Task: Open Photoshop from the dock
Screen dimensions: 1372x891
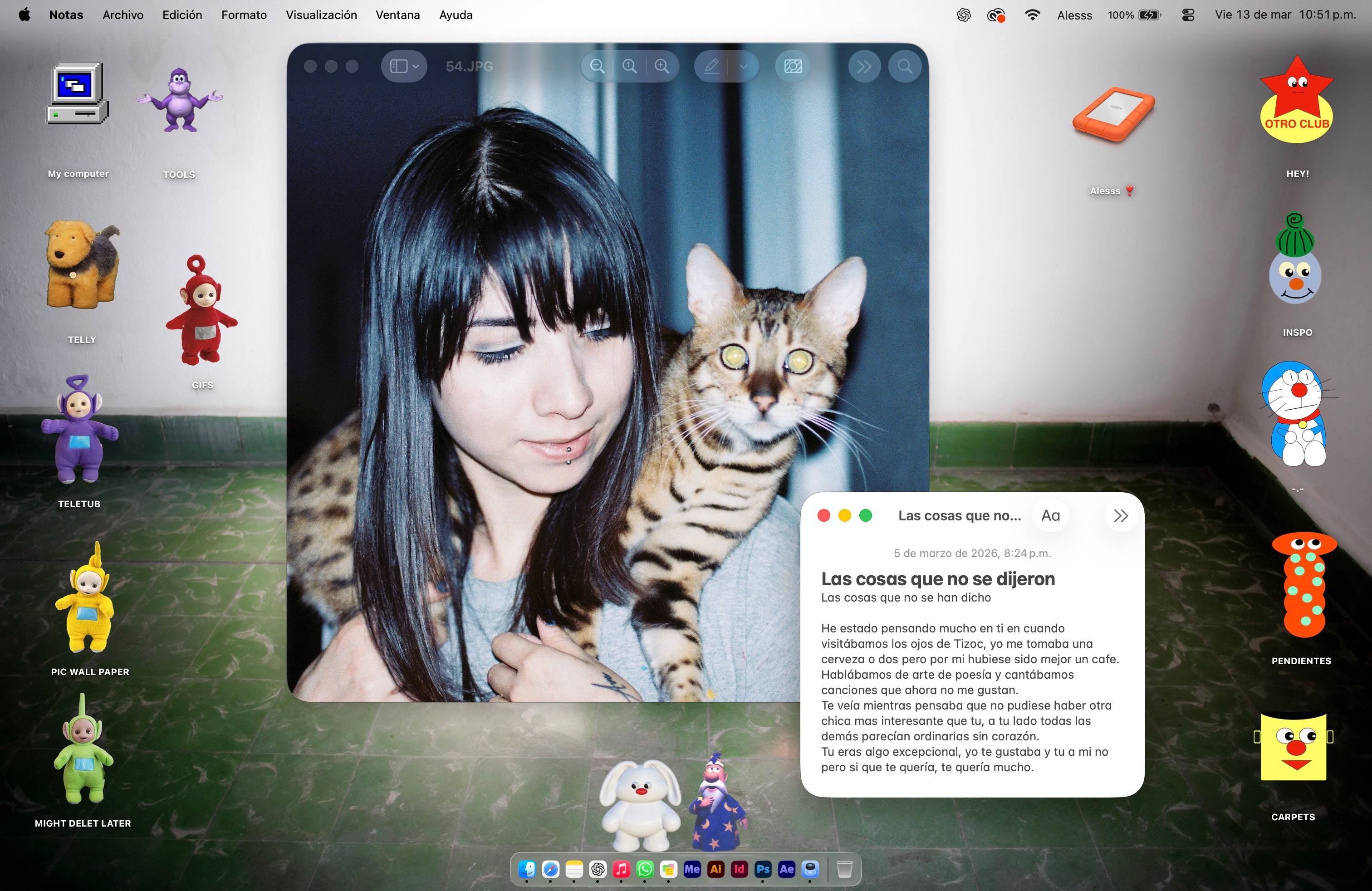Action: click(x=763, y=869)
